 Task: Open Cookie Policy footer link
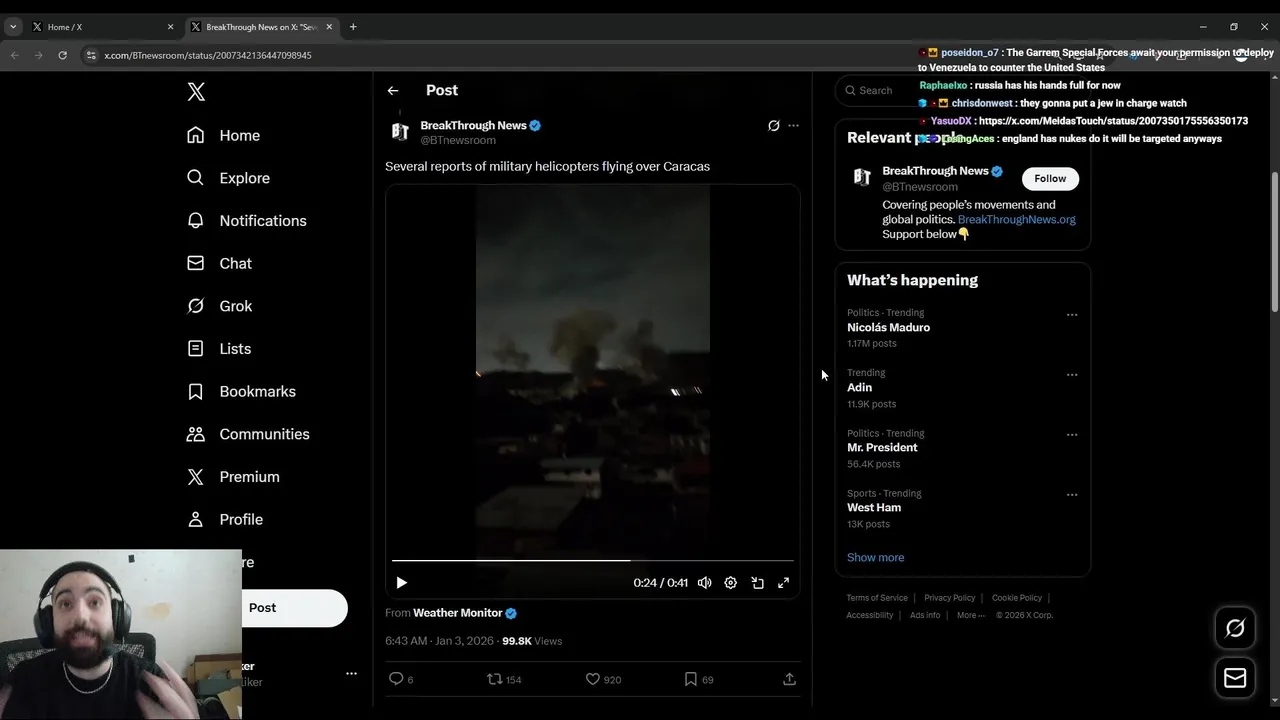pos(1016,598)
